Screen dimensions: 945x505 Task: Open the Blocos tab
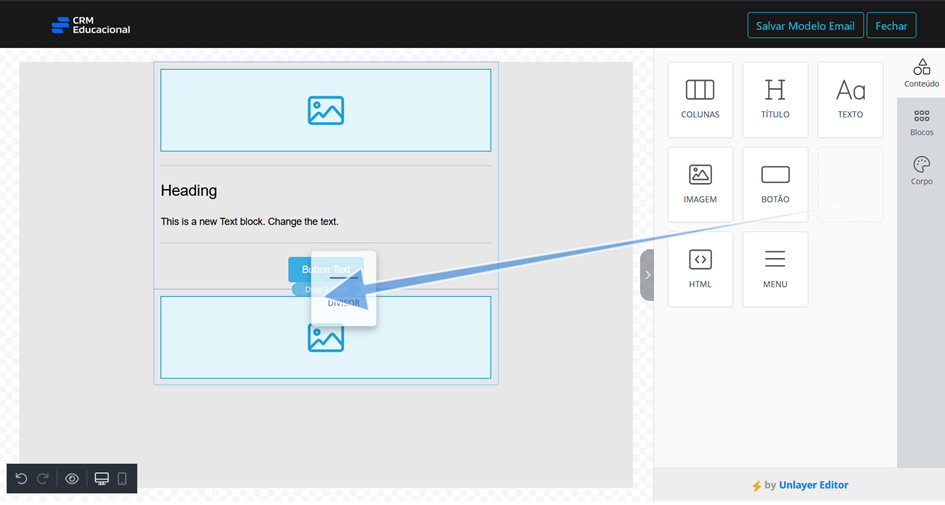tap(921, 122)
